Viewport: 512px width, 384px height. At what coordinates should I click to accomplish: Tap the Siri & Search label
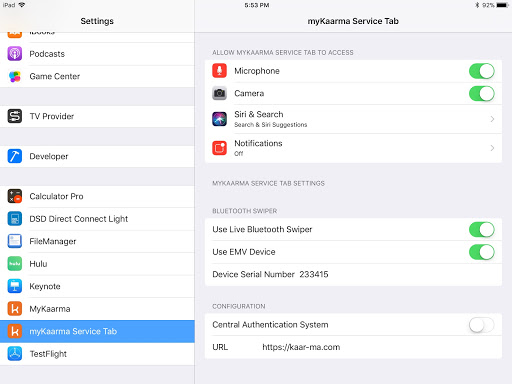[259, 114]
